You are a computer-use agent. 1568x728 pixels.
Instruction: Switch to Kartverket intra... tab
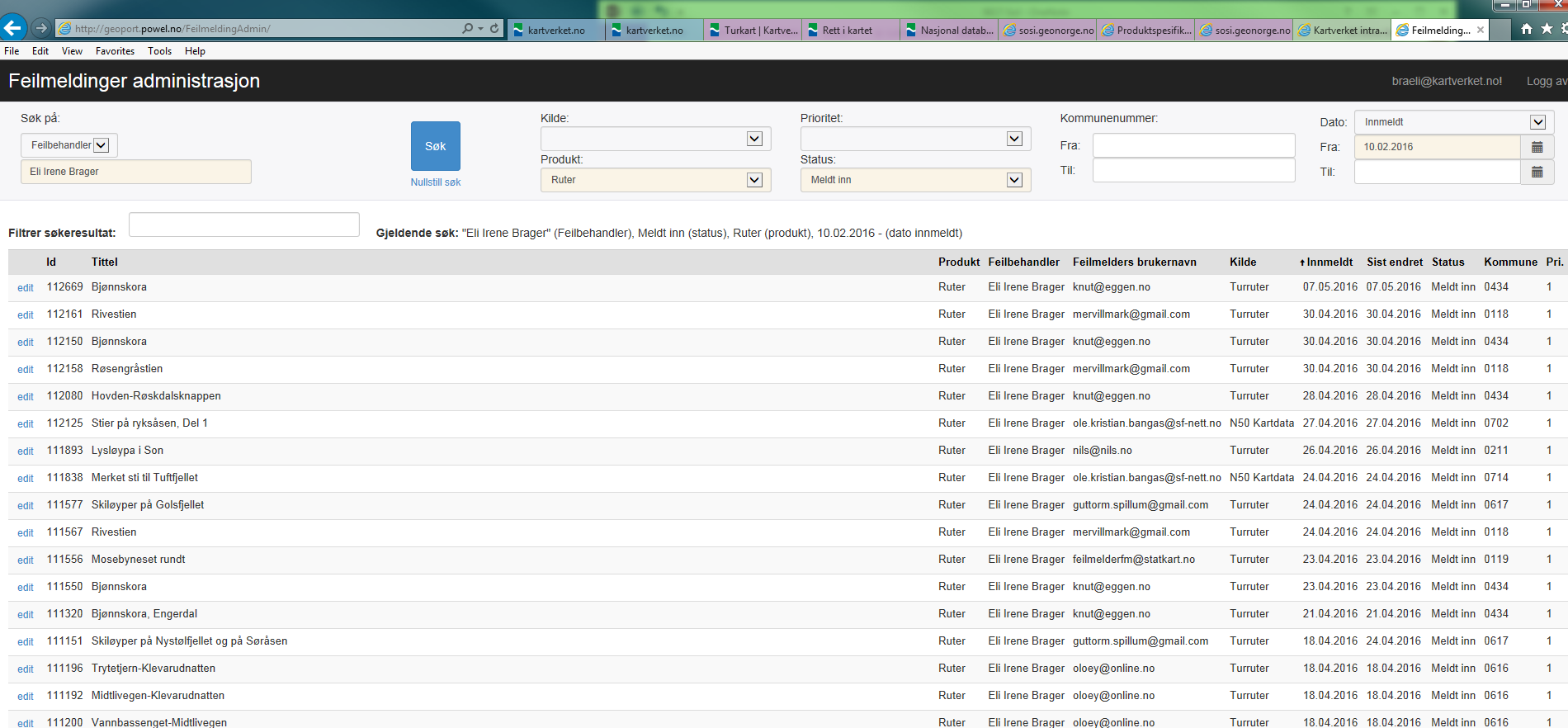[1342, 30]
